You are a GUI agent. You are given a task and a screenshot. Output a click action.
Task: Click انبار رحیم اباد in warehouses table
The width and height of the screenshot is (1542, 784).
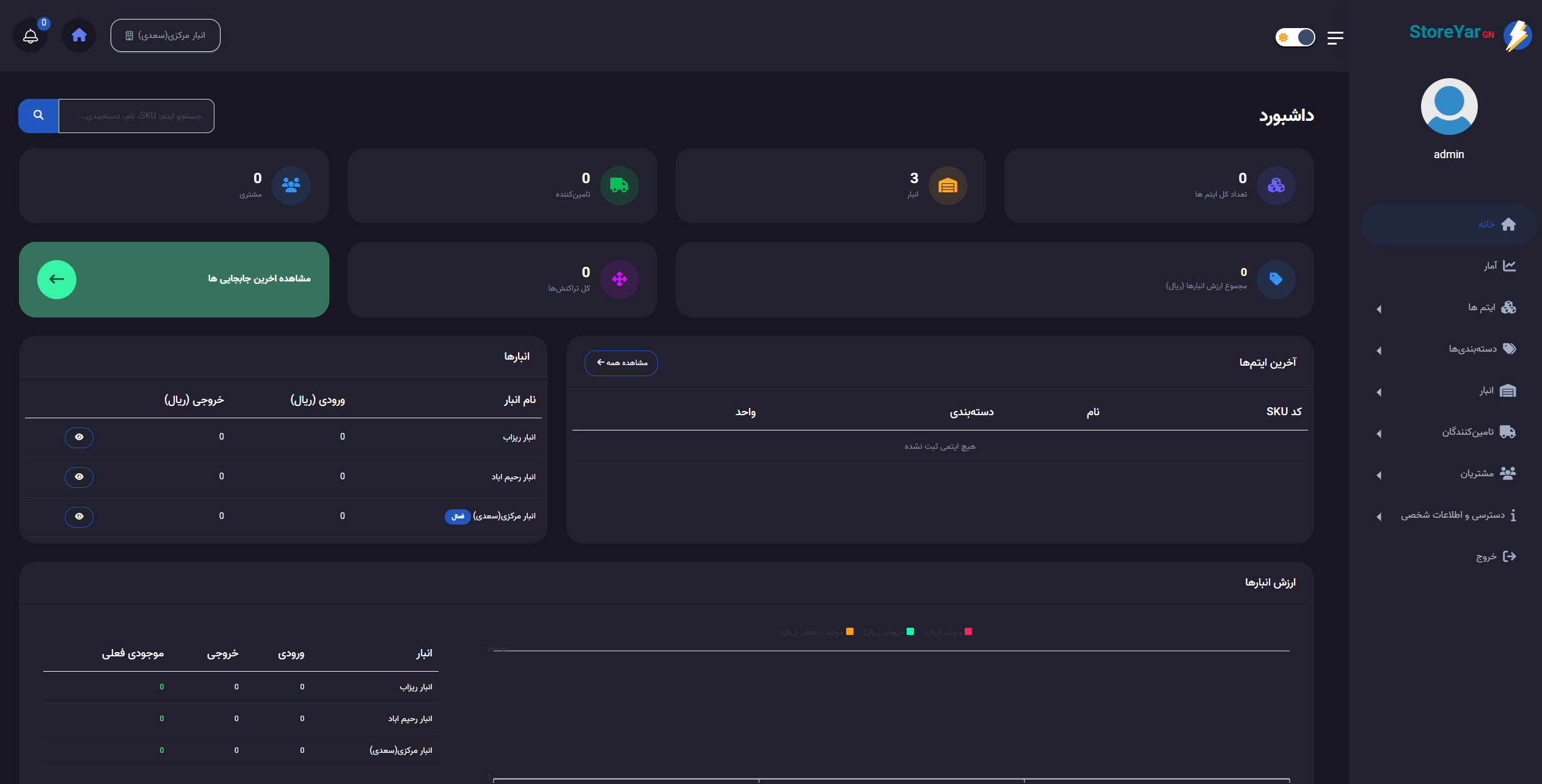[x=514, y=477]
